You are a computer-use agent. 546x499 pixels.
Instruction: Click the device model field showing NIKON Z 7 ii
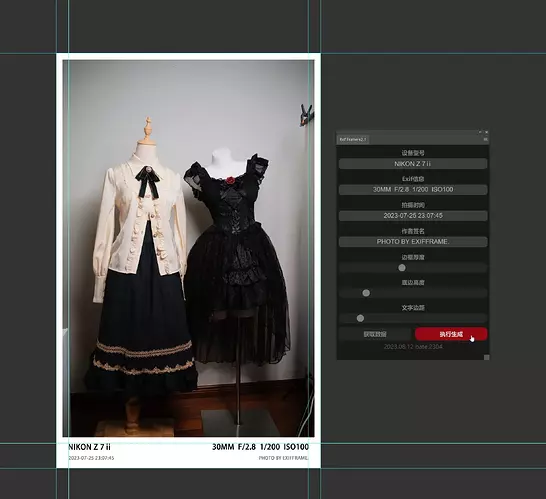(413, 164)
